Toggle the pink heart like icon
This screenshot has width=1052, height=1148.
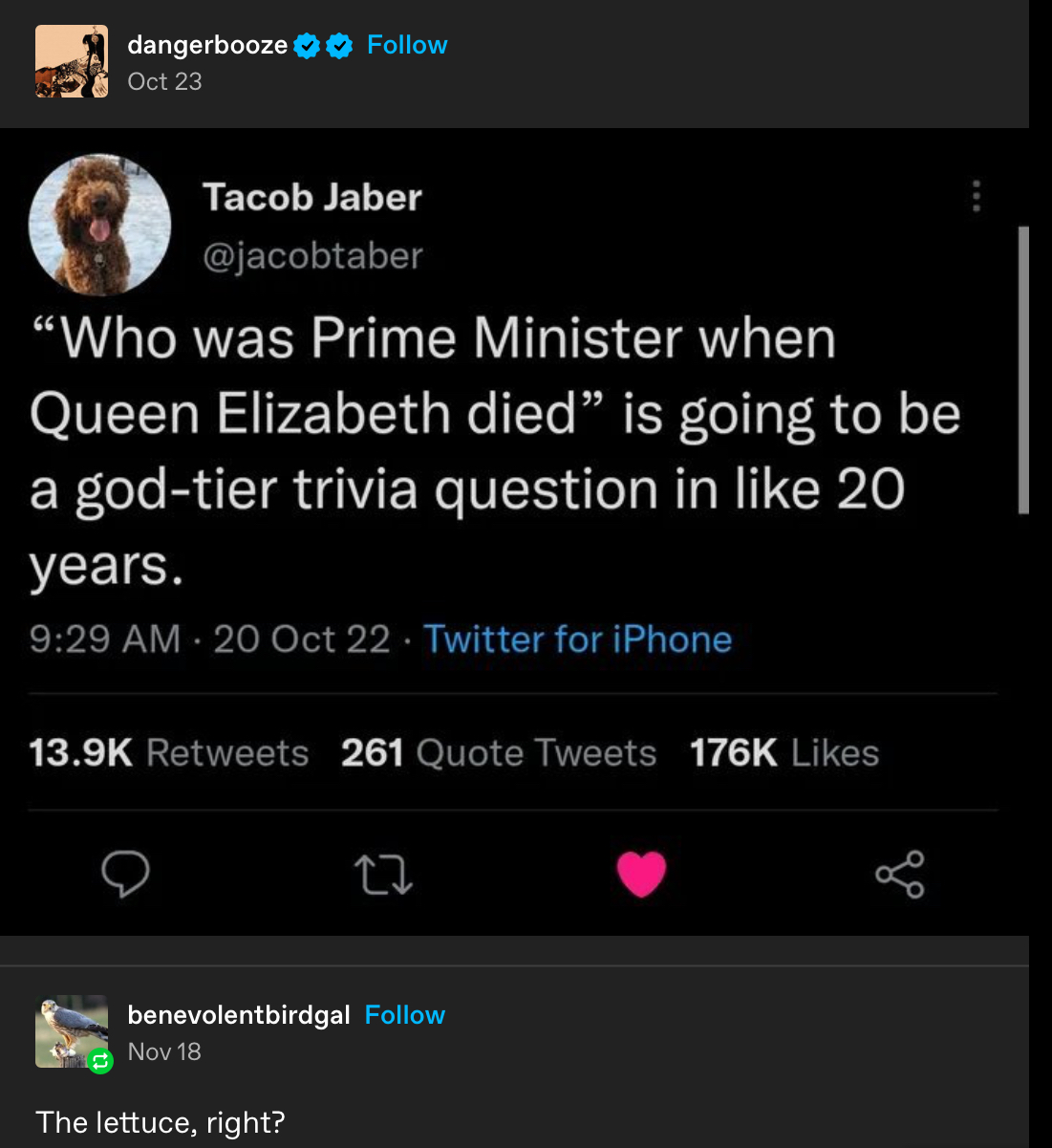coord(641,874)
